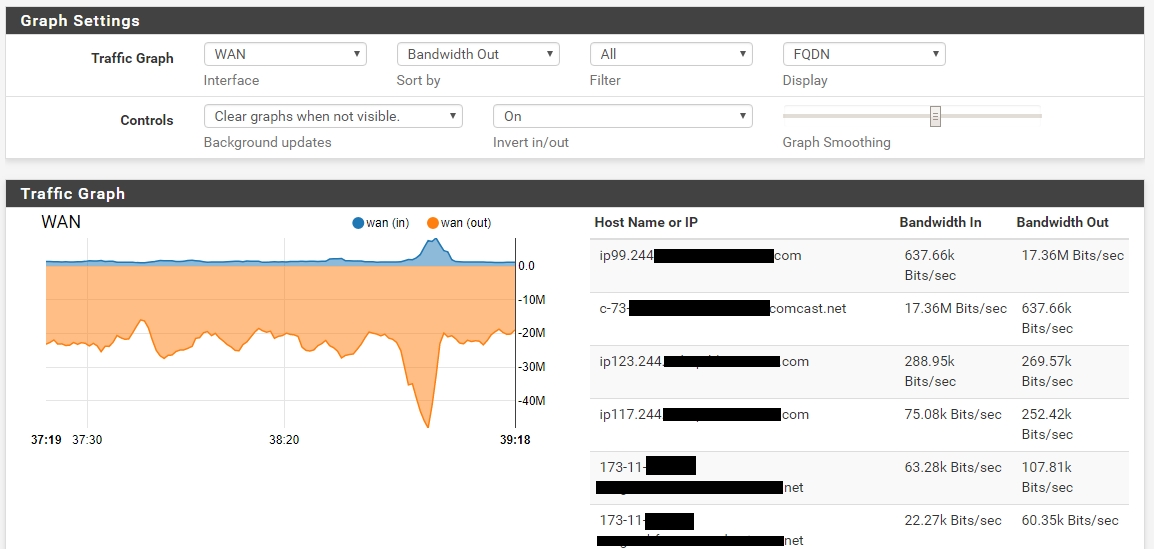Click the Graph Smoothing slider handle
1154x549 pixels.
pos(935,116)
